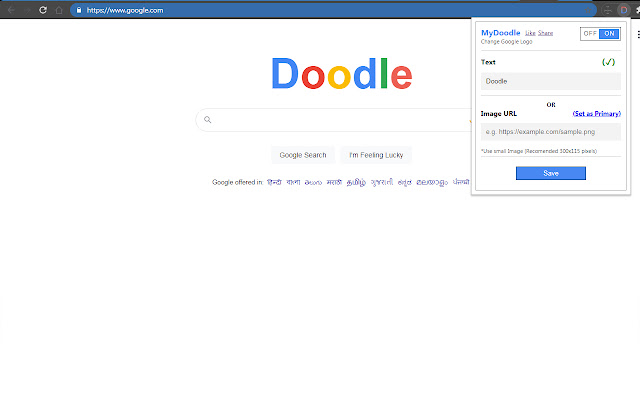The width and height of the screenshot is (640, 400).
Task: Click the Google Search button
Action: (303, 155)
